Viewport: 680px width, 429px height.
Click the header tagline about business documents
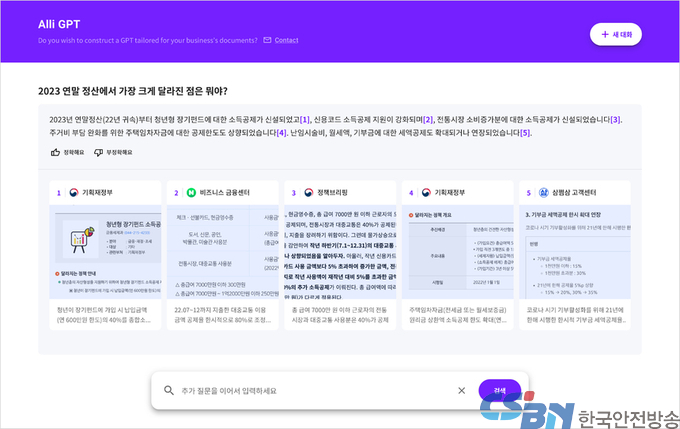147,40
